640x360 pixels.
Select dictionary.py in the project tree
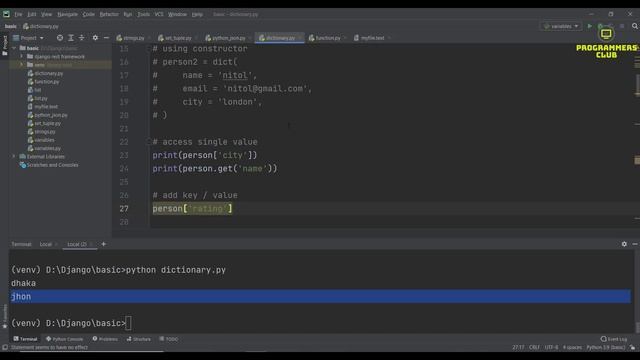[45, 73]
